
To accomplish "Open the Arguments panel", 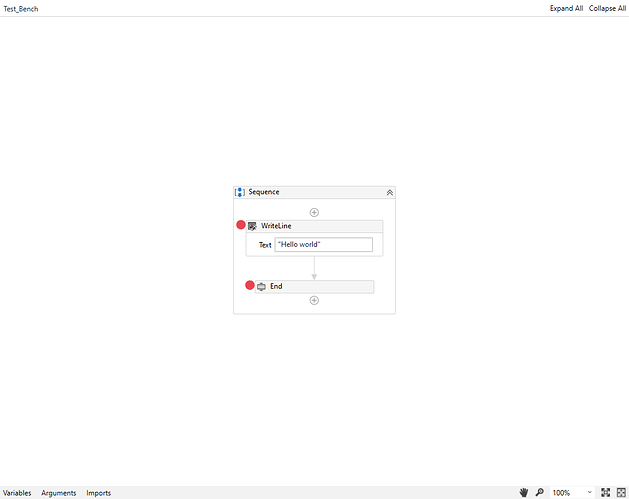I will coord(59,493).
